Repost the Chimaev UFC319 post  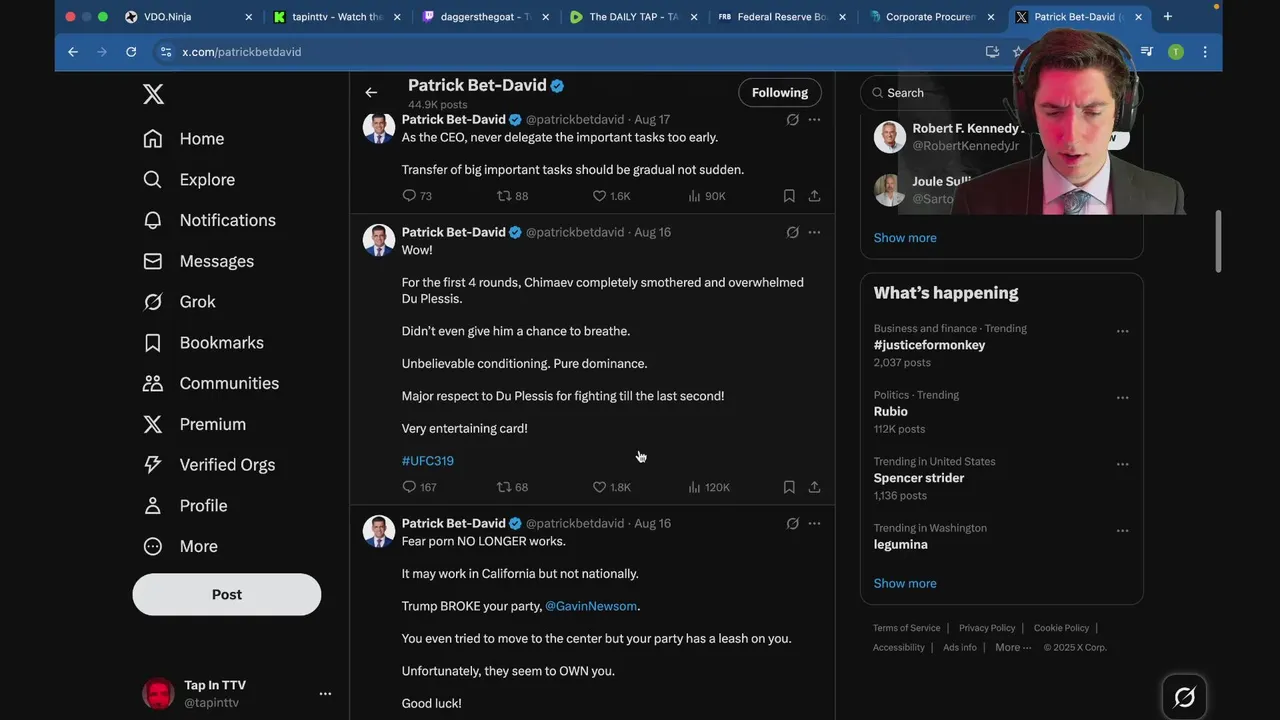512,487
